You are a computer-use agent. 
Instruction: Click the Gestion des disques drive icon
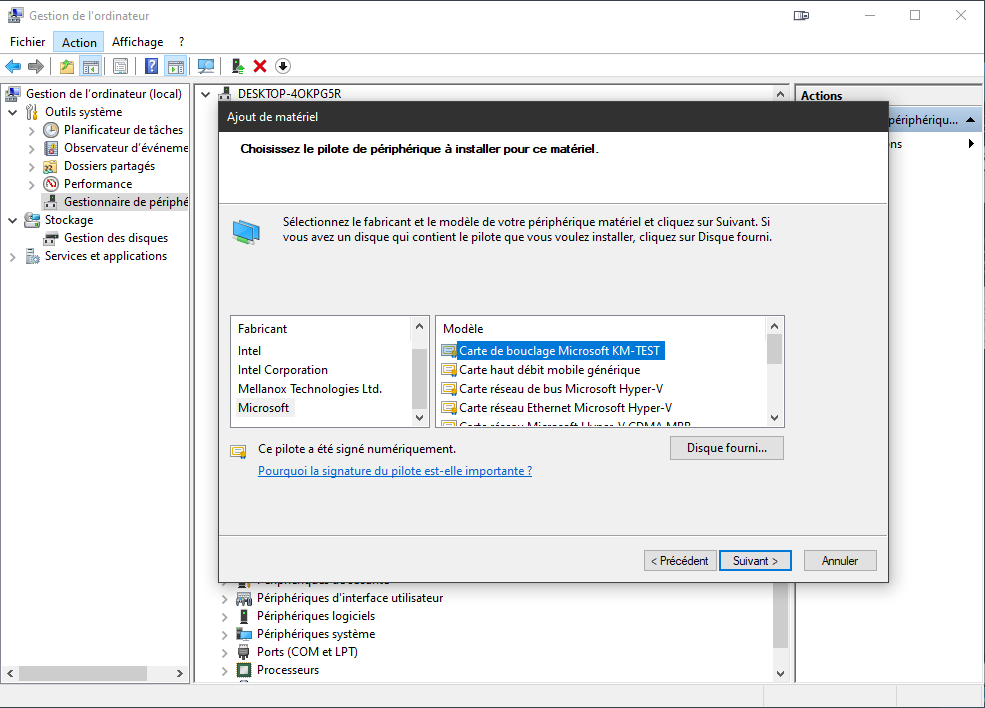coord(51,238)
